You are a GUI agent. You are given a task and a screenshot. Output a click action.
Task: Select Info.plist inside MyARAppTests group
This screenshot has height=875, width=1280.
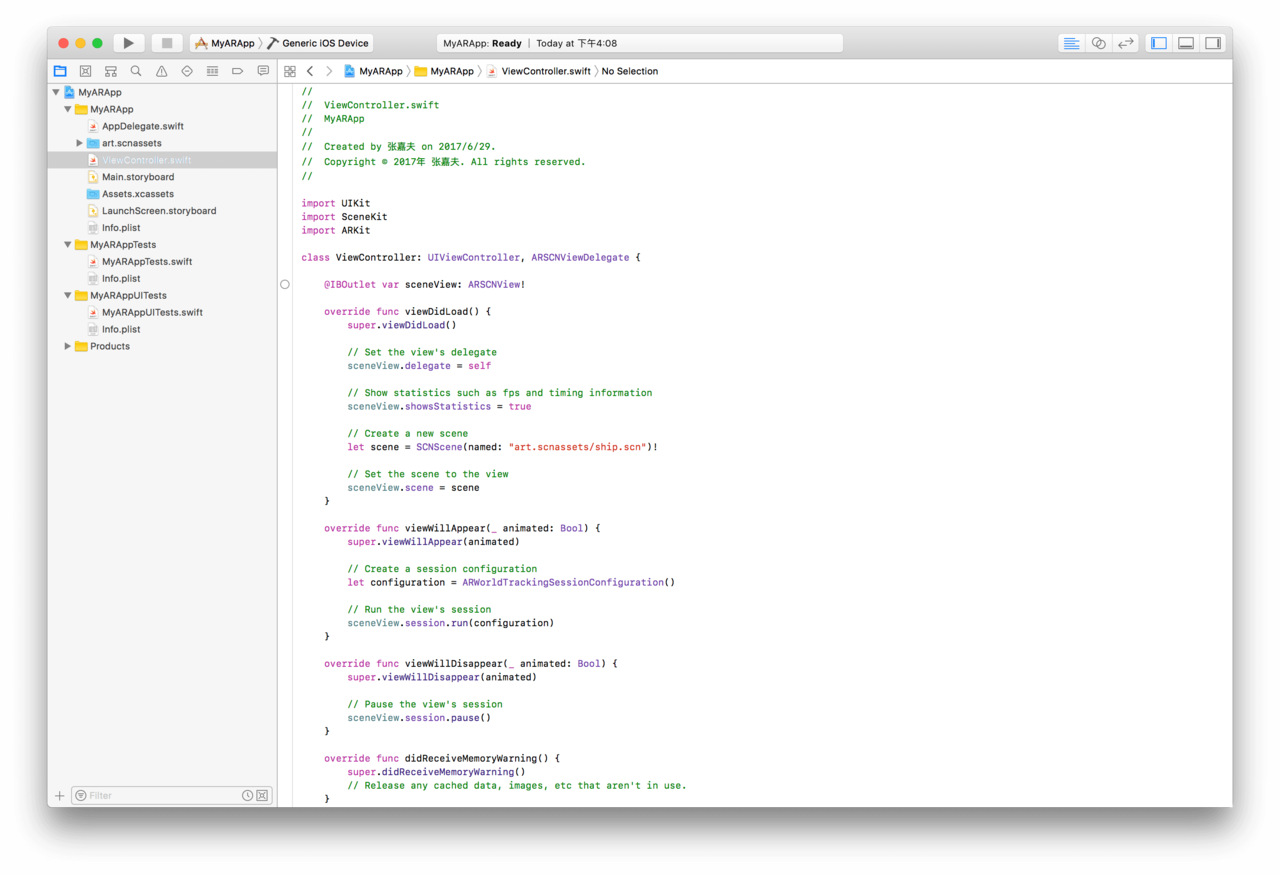(x=121, y=279)
